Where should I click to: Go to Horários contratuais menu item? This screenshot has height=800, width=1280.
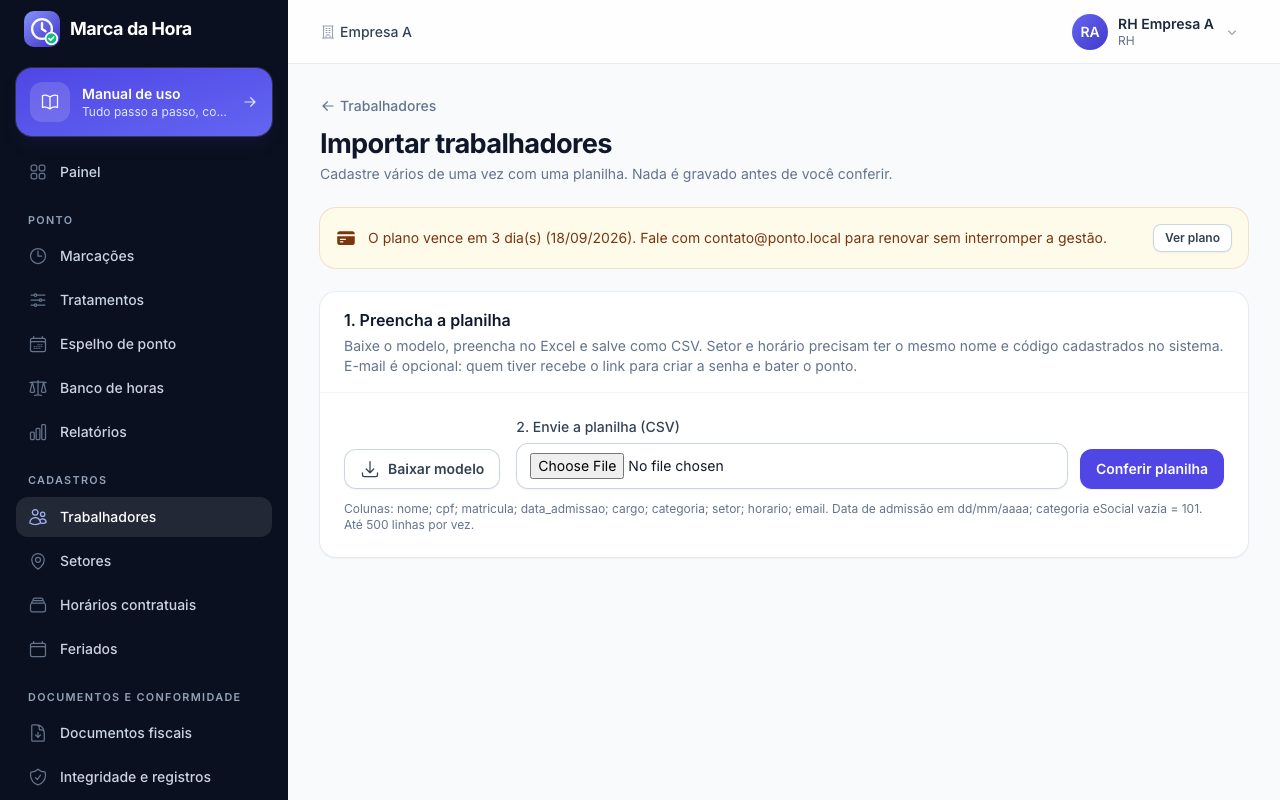(144, 605)
